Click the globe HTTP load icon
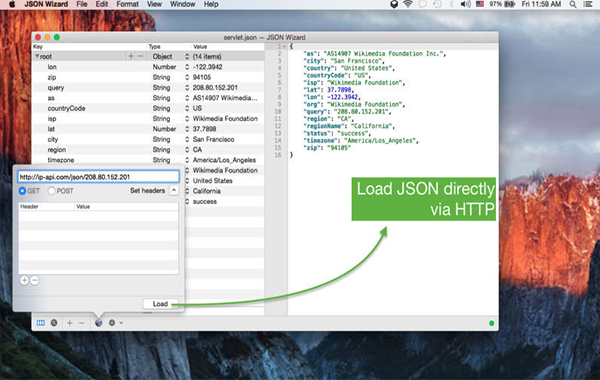This screenshot has width=600, height=380. pos(99,323)
